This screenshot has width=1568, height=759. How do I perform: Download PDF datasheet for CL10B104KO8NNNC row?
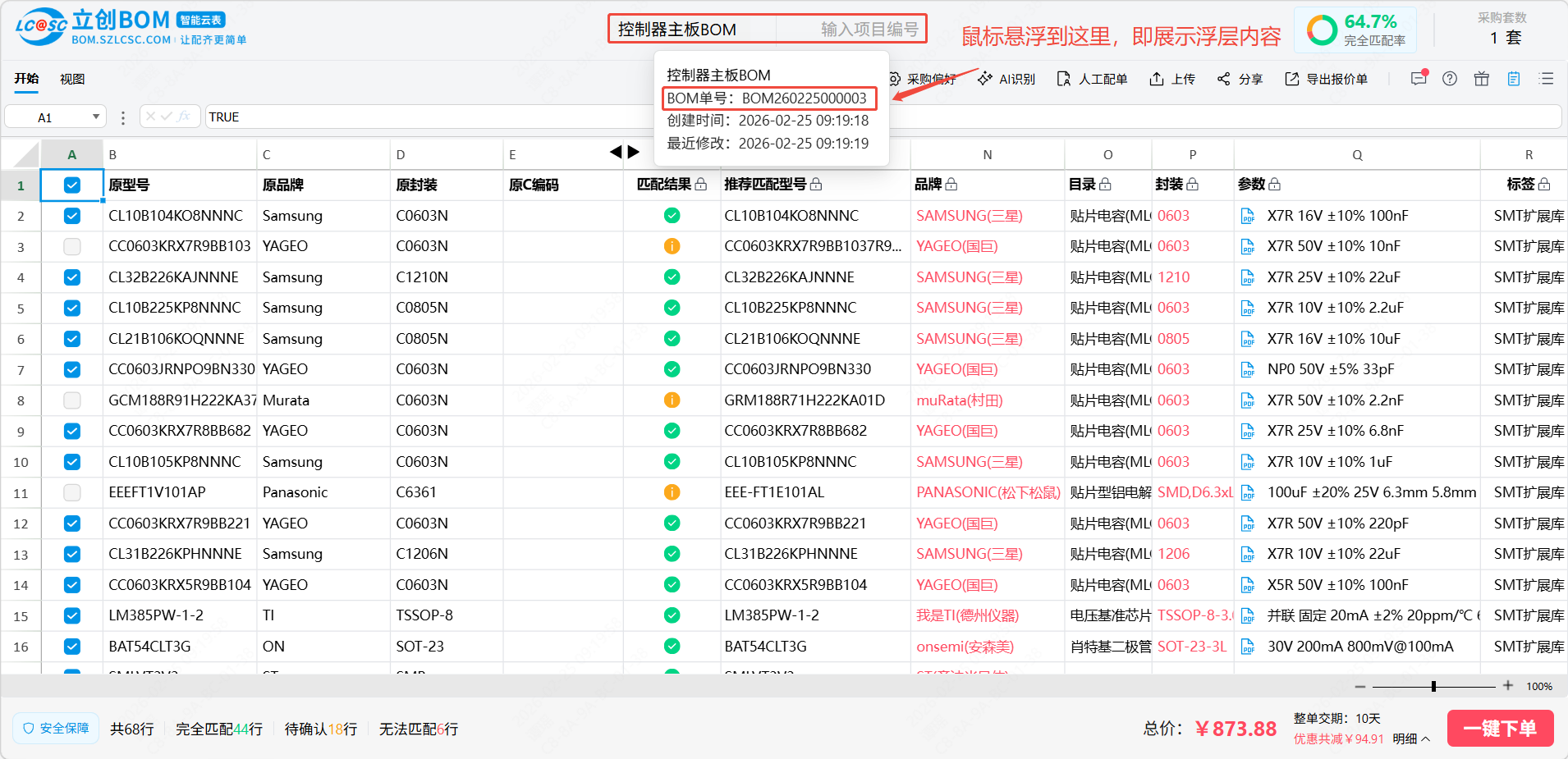[x=1248, y=217]
